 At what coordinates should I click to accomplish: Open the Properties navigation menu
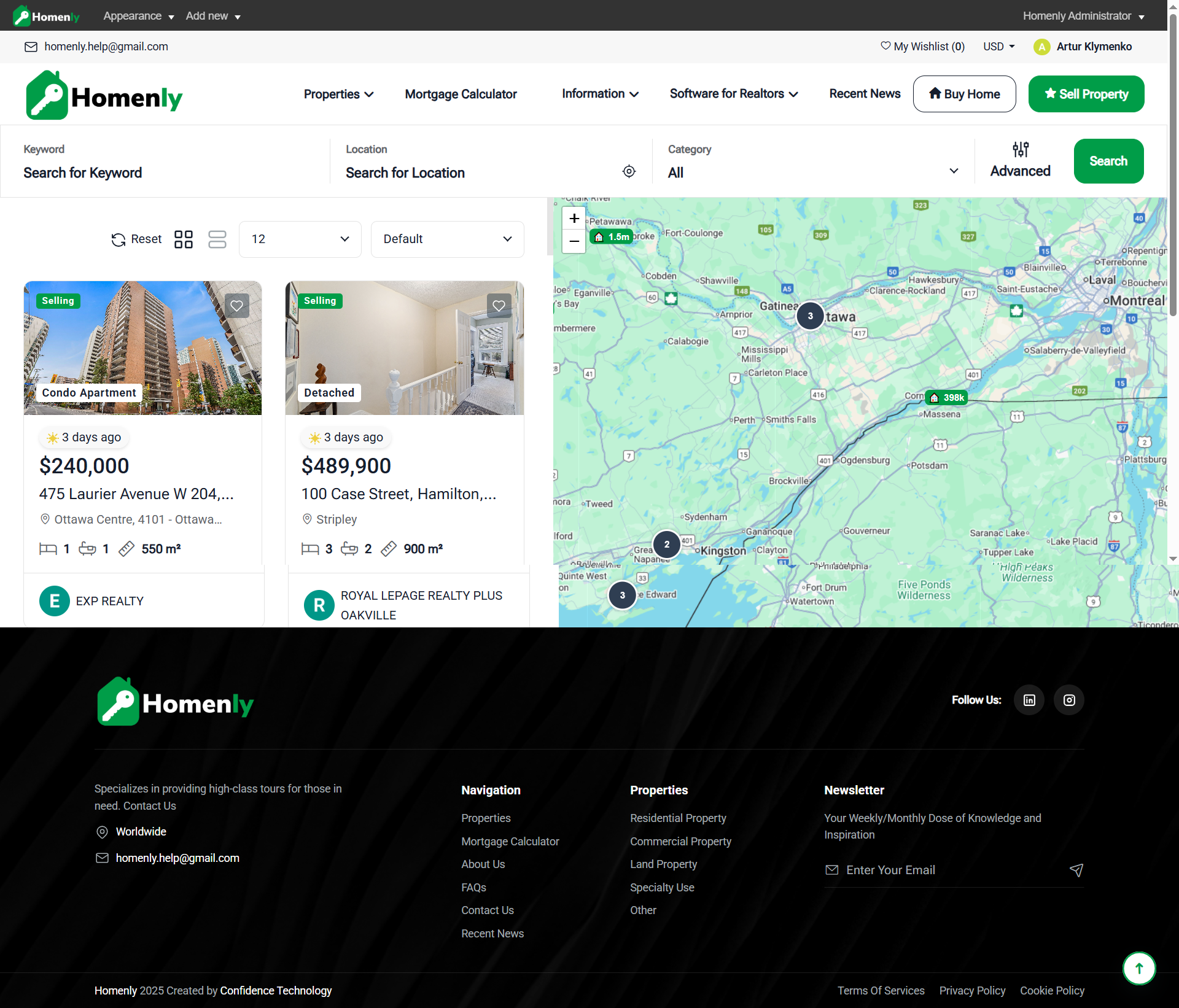338,94
